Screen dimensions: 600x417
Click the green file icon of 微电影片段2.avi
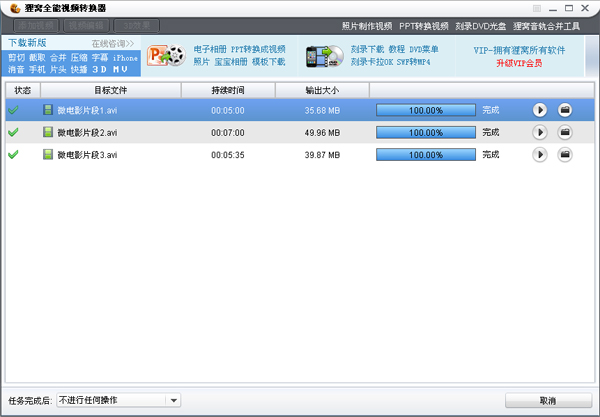click(48, 132)
